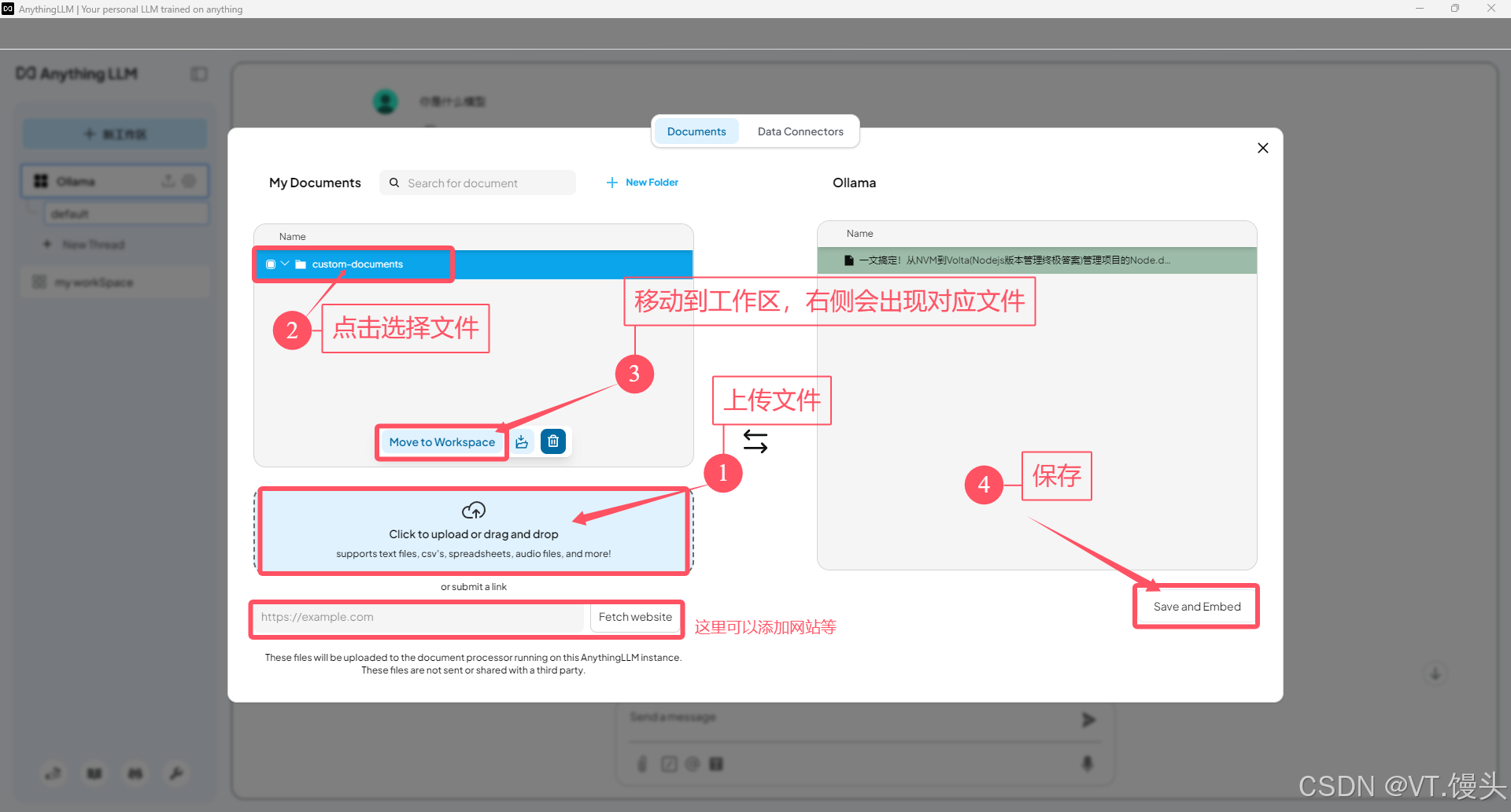The height and width of the screenshot is (812, 1511).
Task: Switch to the Documents tab
Action: click(696, 131)
